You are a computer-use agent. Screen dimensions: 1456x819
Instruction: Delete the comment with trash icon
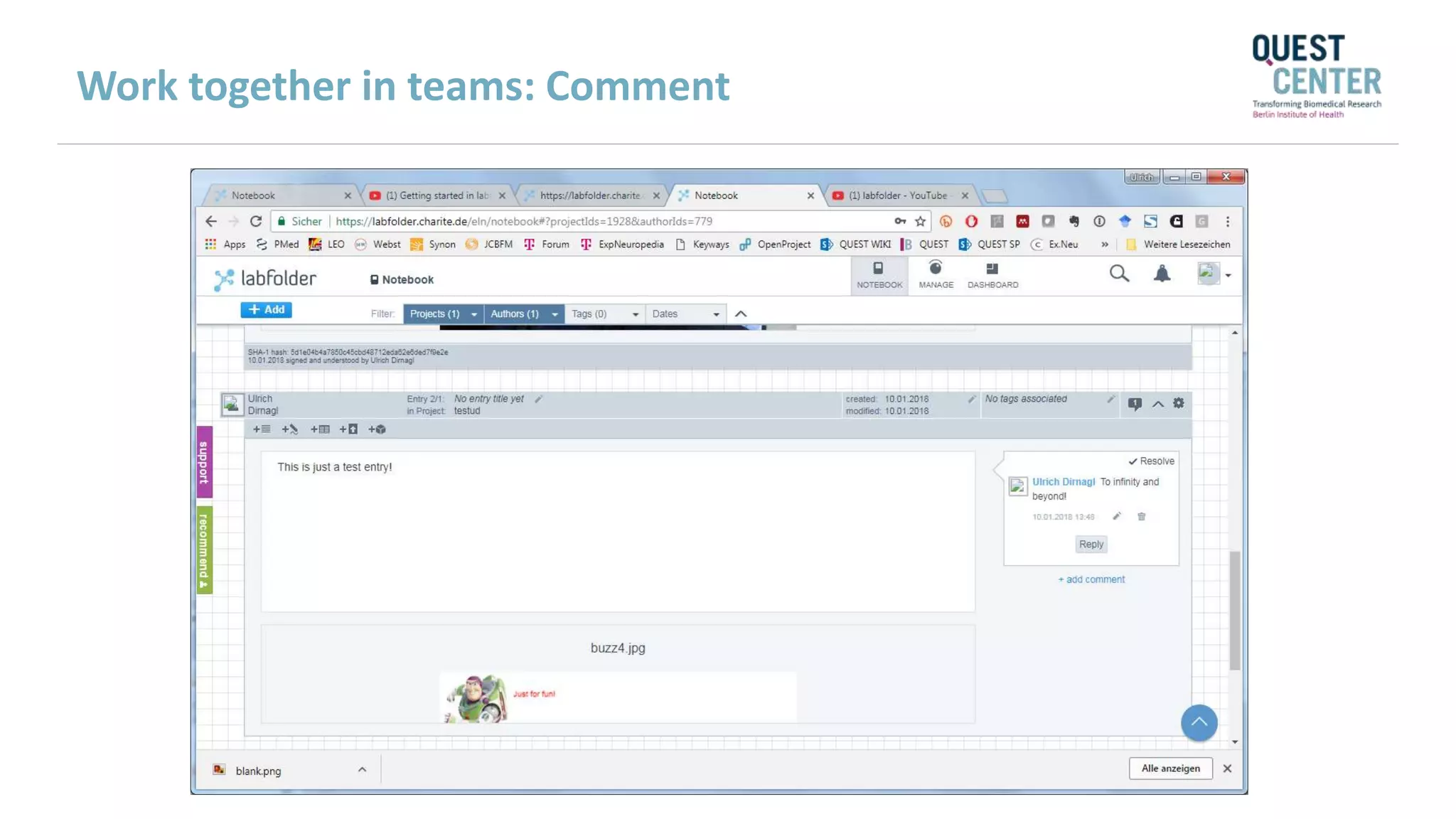(1142, 517)
